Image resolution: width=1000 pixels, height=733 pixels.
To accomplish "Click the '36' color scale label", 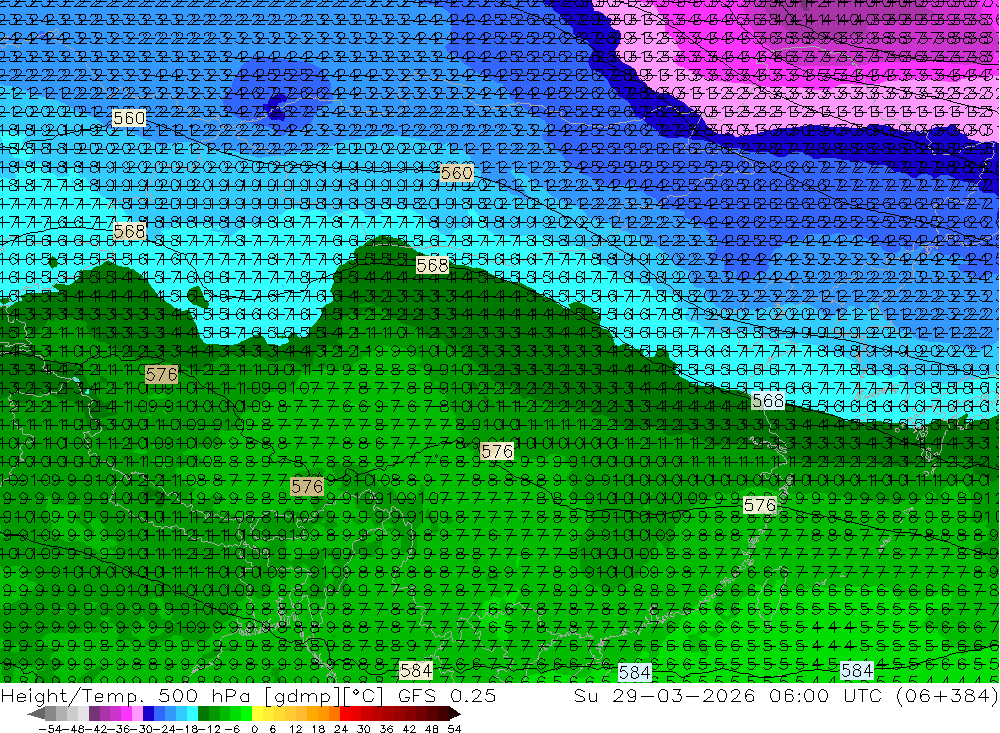I will 386,729.
